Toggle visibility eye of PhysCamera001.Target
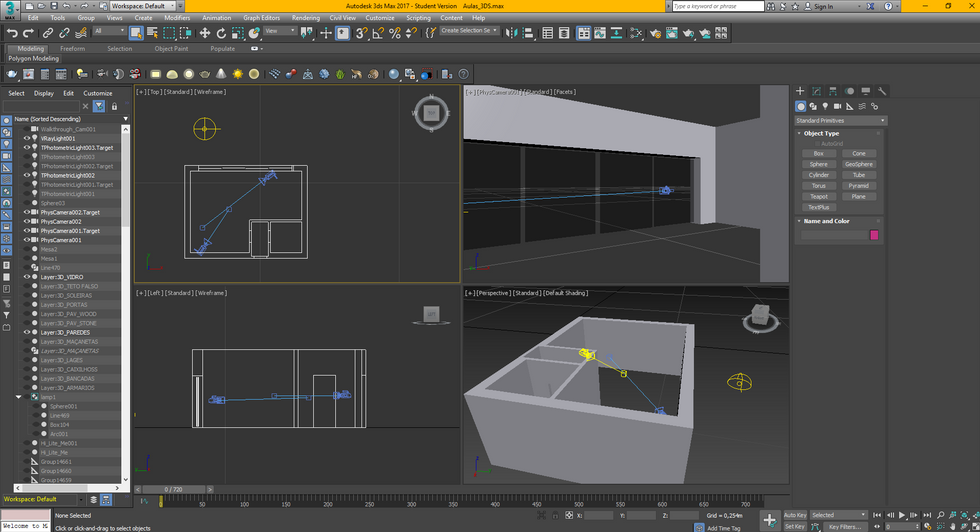The height and width of the screenshot is (532, 980). click(x=27, y=231)
